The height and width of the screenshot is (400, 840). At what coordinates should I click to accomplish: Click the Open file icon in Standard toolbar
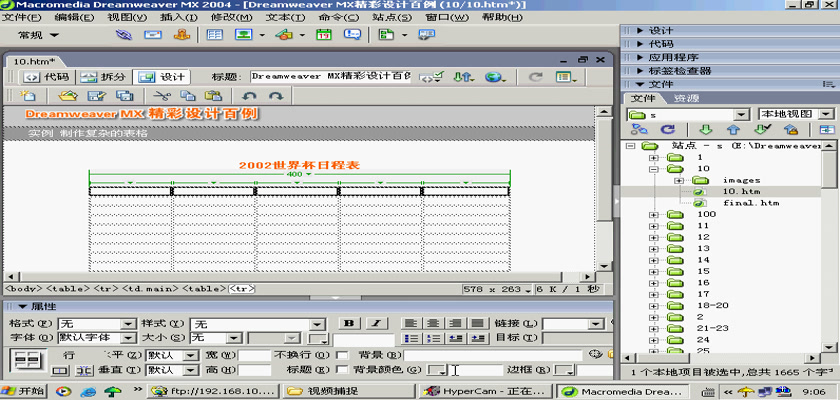pyautogui.click(x=68, y=96)
